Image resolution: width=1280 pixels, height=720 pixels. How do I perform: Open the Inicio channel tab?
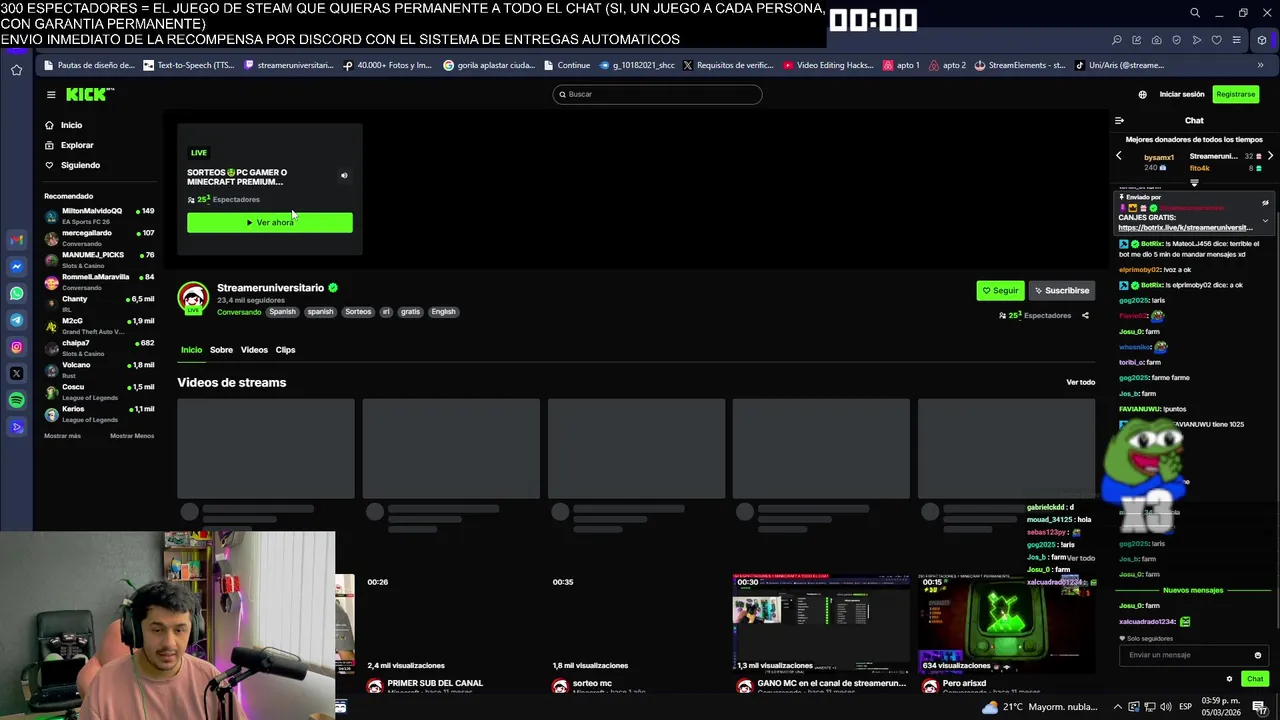191,350
